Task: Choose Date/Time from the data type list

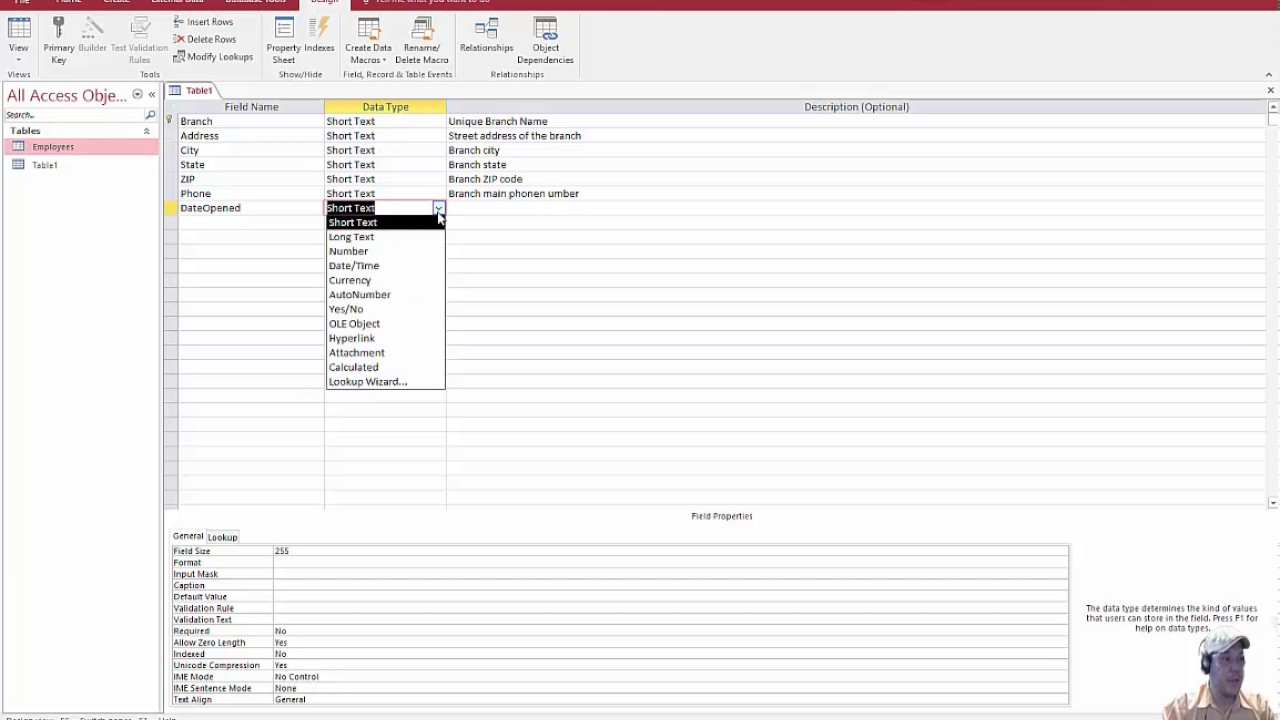Action: click(385, 266)
